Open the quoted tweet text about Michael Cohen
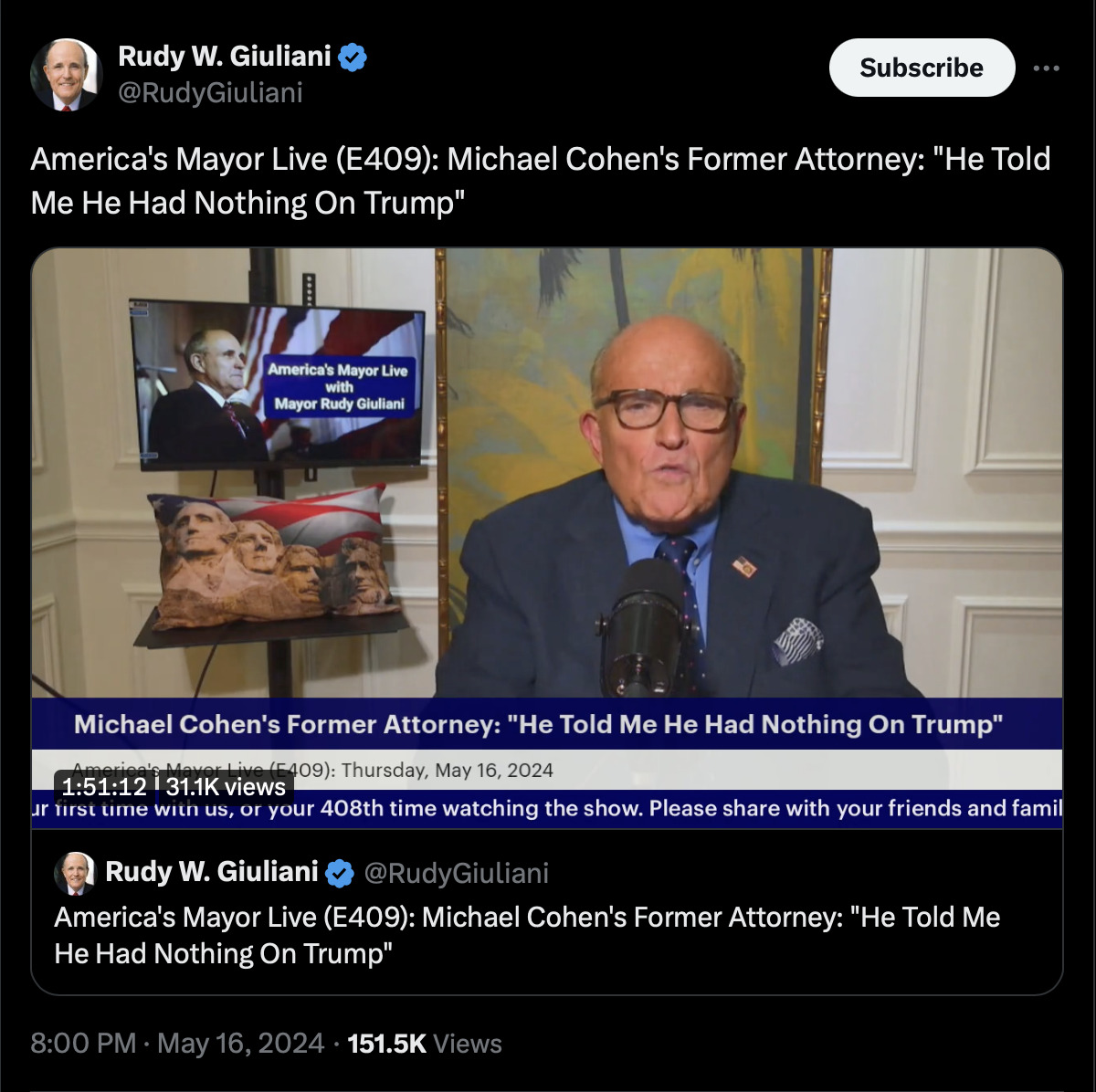Image resolution: width=1096 pixels, height=1092 pixels. [x=527, y=935]
